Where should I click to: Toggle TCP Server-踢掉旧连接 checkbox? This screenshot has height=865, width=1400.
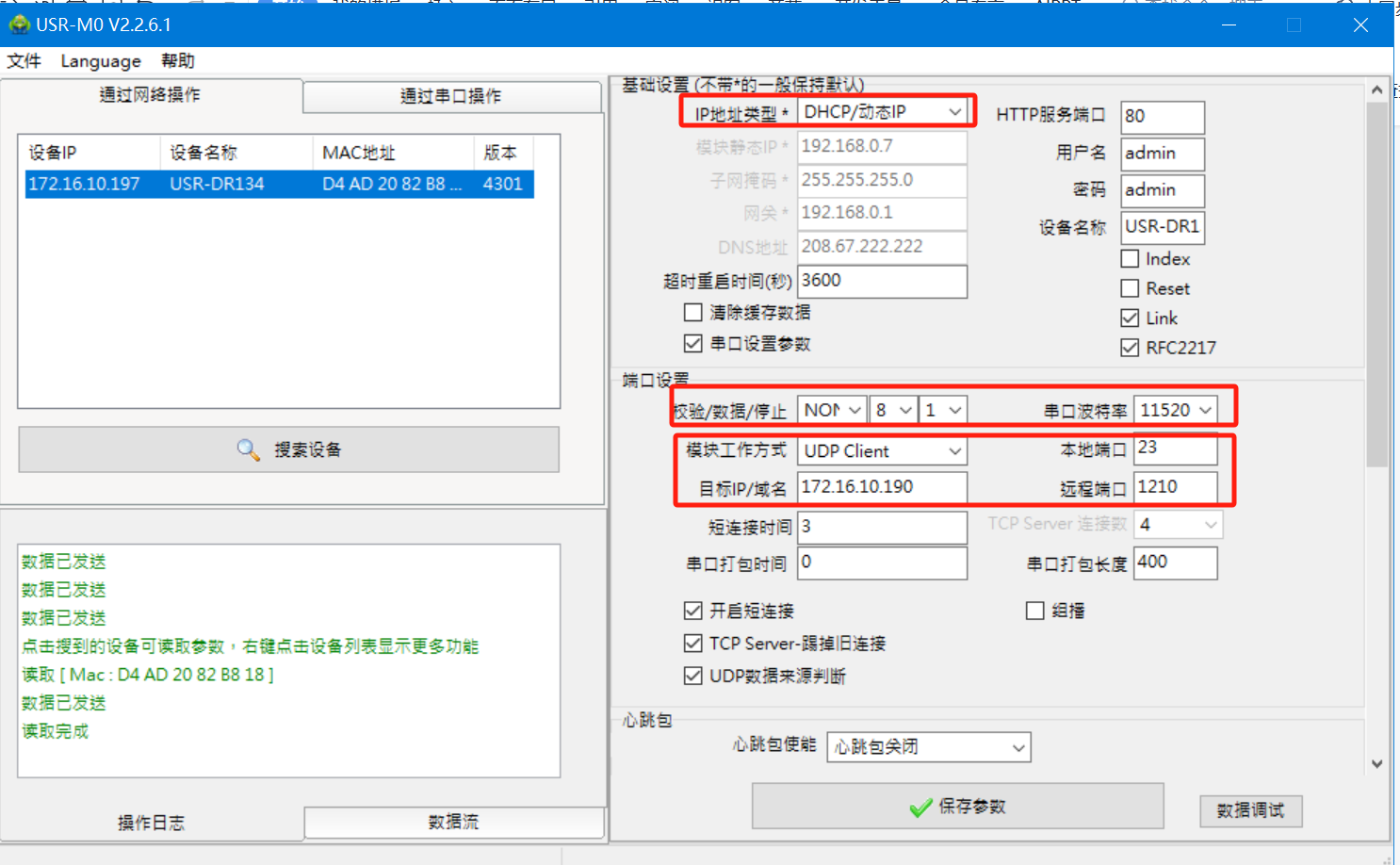click(x=692, y=644)
